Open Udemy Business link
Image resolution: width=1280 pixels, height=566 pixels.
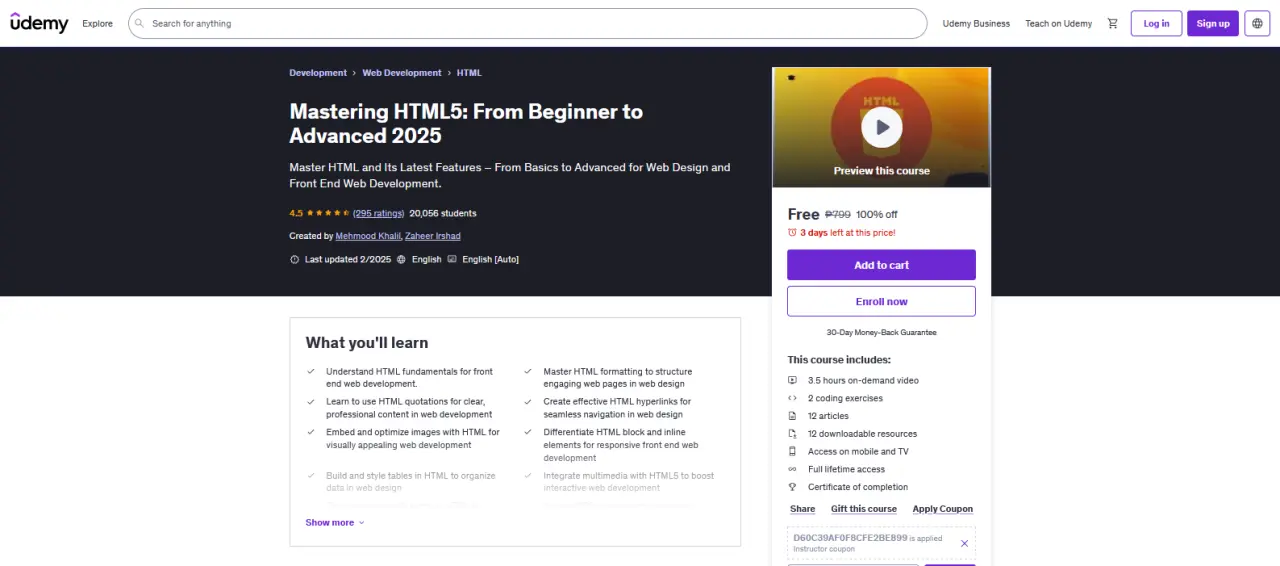976,23
